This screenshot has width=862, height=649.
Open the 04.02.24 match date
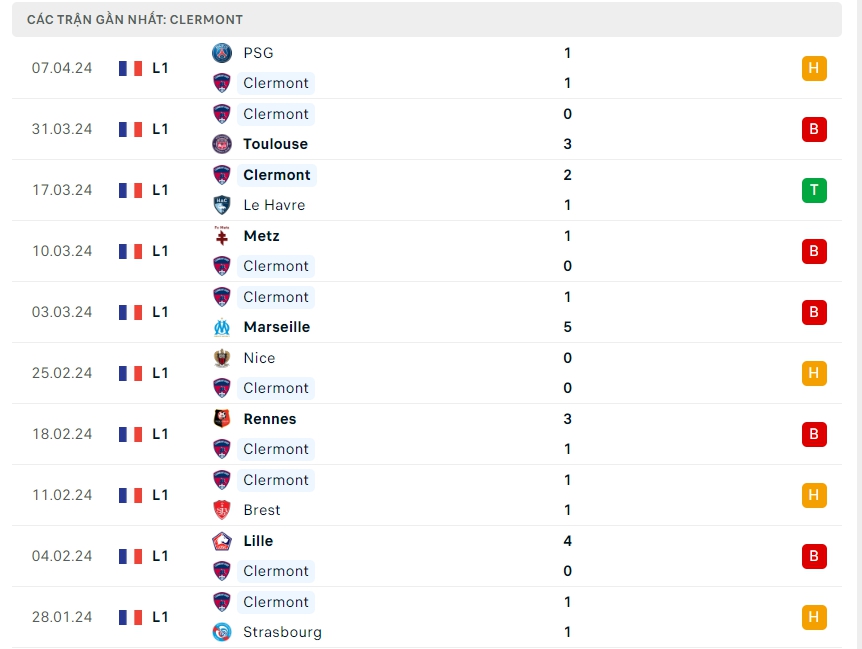pyautogui.click(x=62, y=556)
